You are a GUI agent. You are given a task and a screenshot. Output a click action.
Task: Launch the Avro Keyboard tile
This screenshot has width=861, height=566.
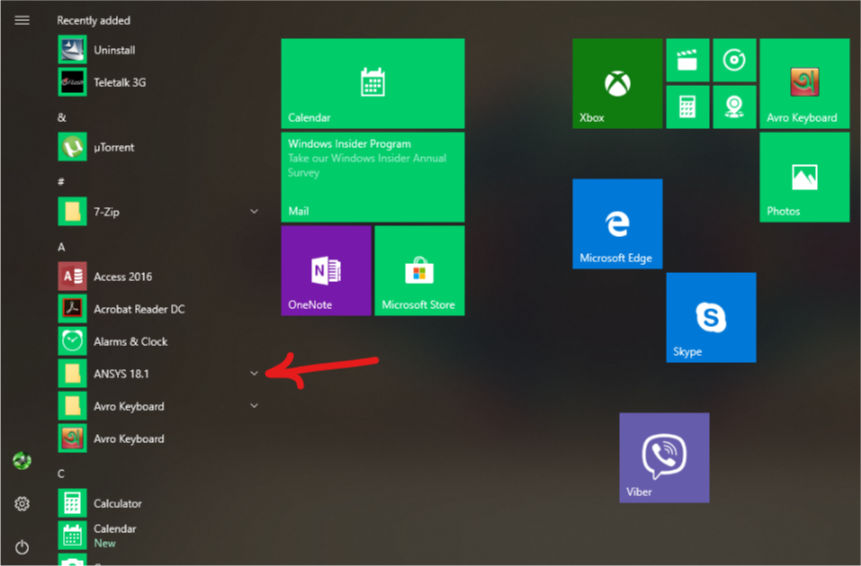pos(804,83)
